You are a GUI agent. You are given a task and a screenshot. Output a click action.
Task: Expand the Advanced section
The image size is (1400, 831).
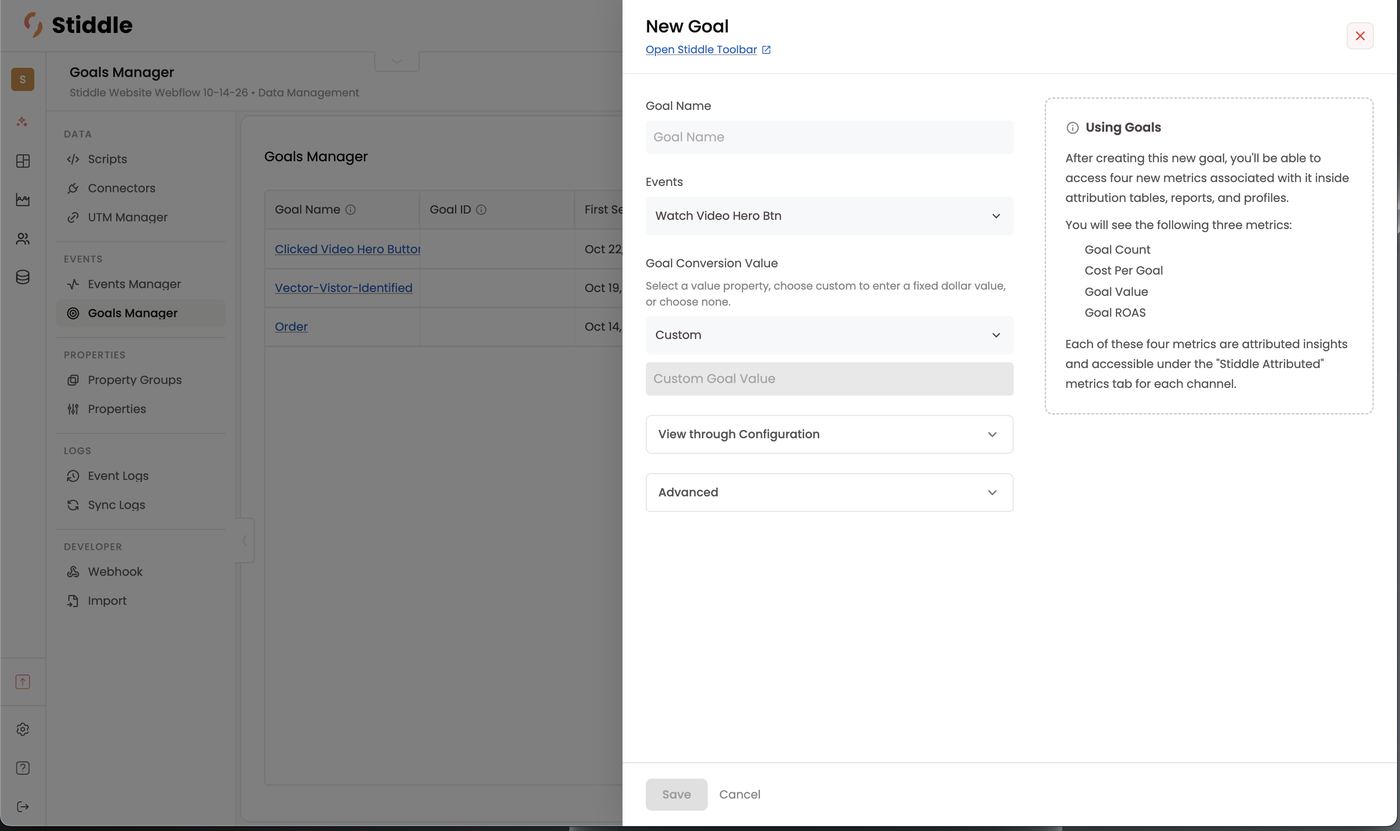pos(829,492)
